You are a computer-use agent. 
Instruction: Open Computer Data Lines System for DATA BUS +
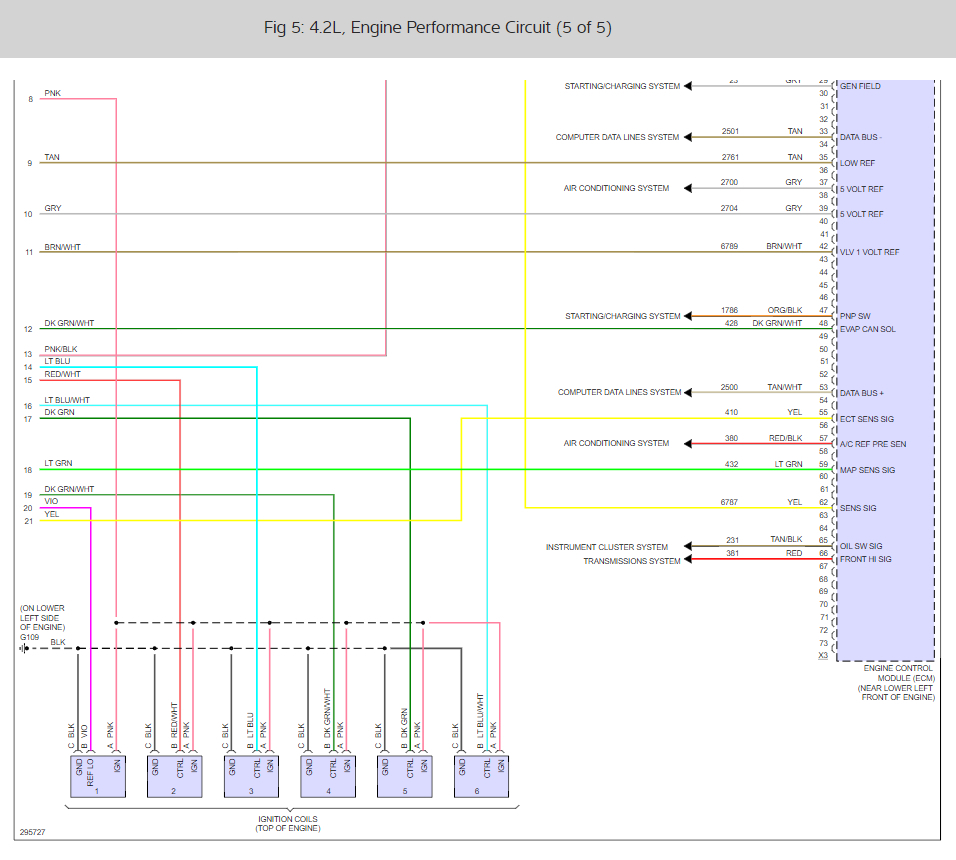619,392
